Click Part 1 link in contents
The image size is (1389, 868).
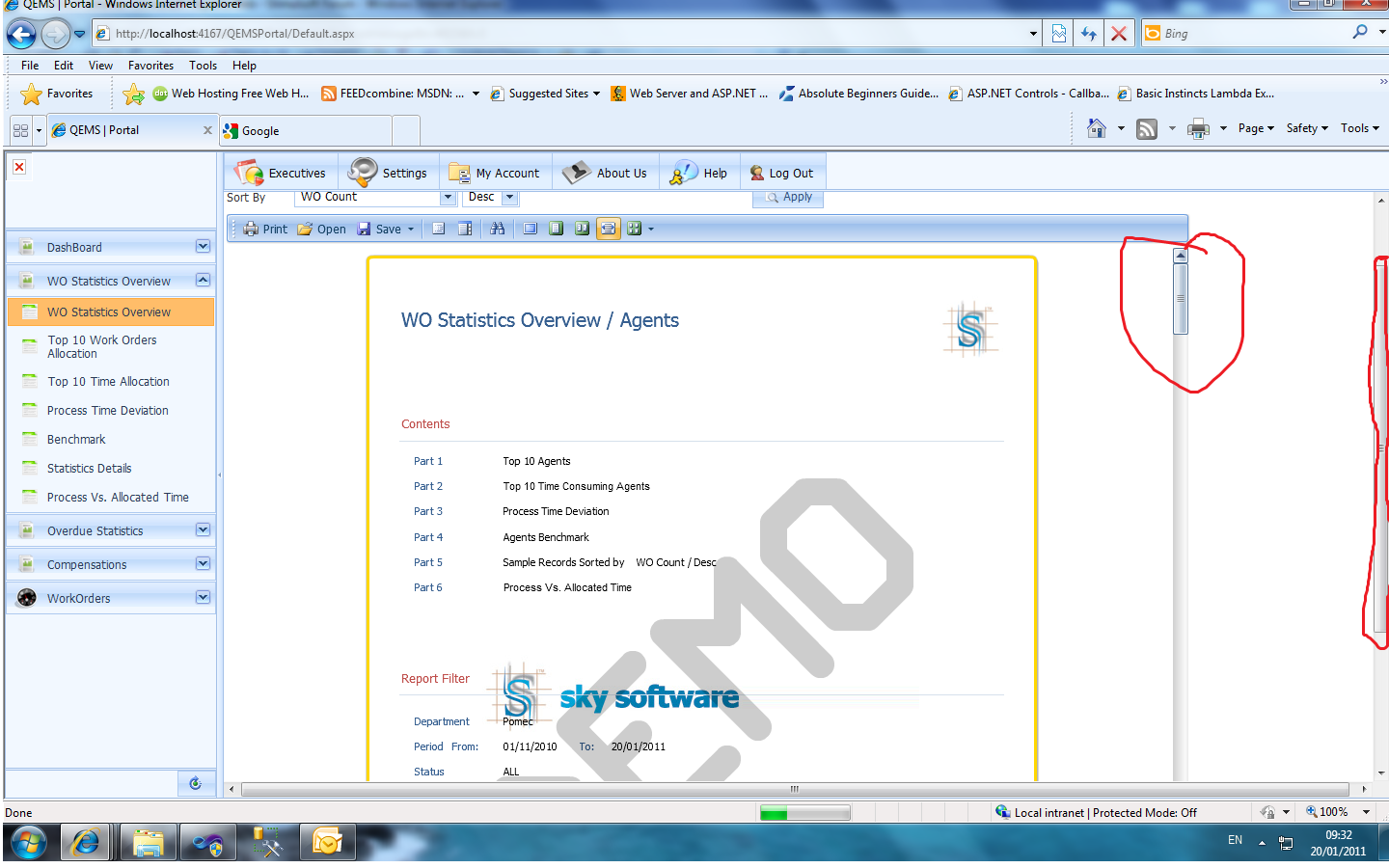tap(428, 461)
